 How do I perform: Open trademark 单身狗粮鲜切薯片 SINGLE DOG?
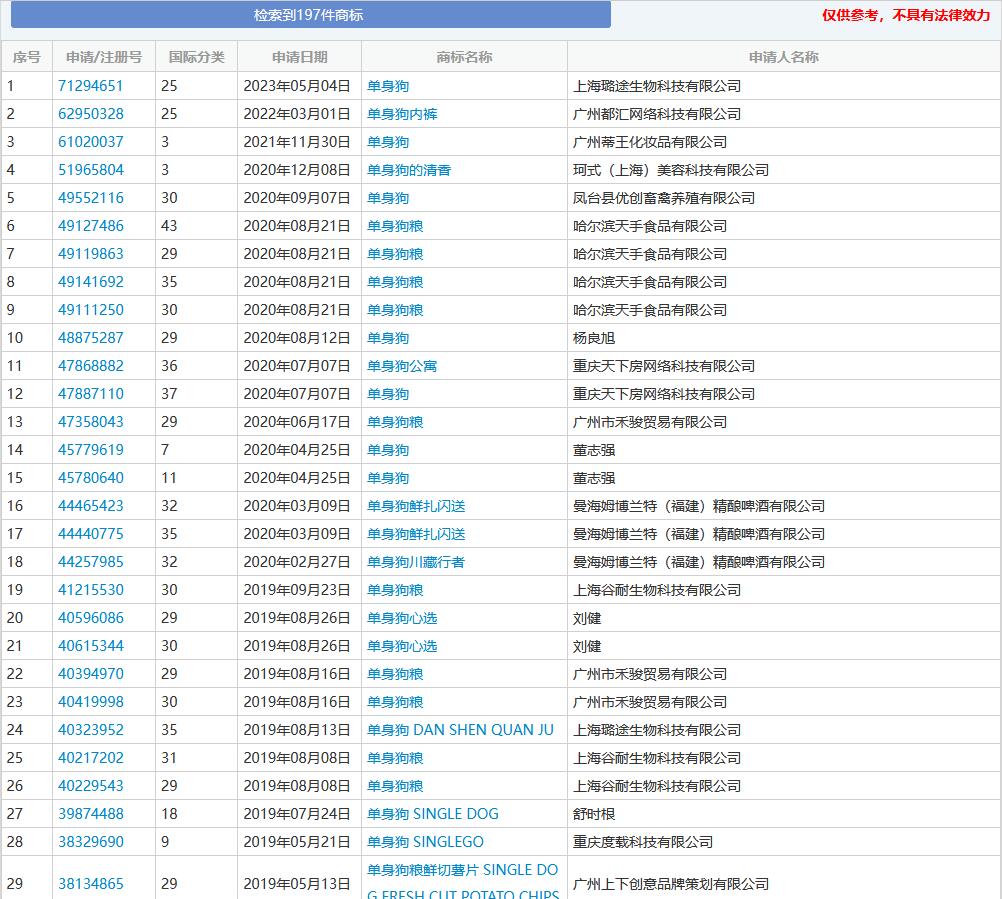pos(463,882)
